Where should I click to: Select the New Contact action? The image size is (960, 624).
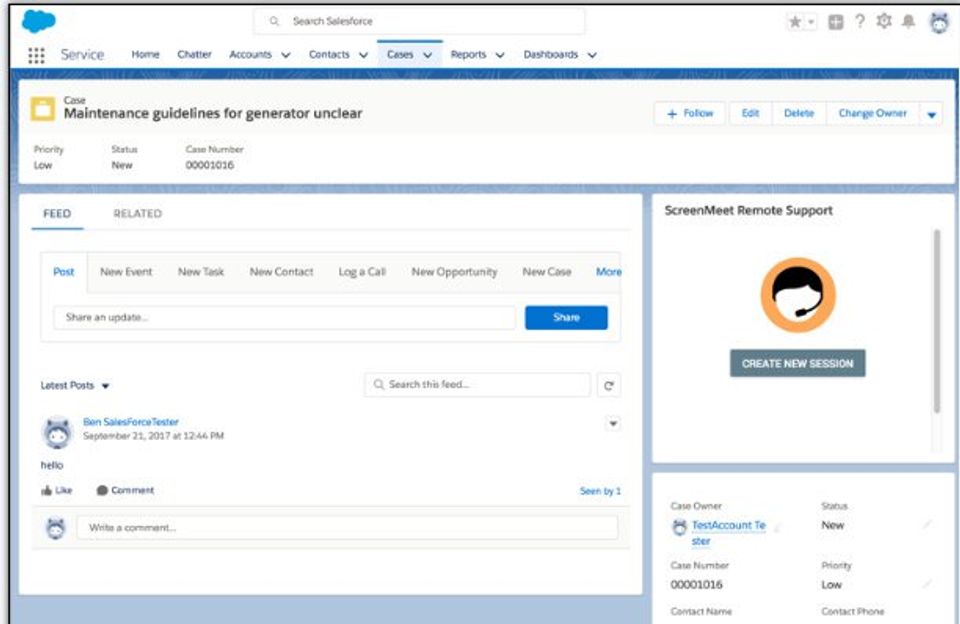[281, 271]
